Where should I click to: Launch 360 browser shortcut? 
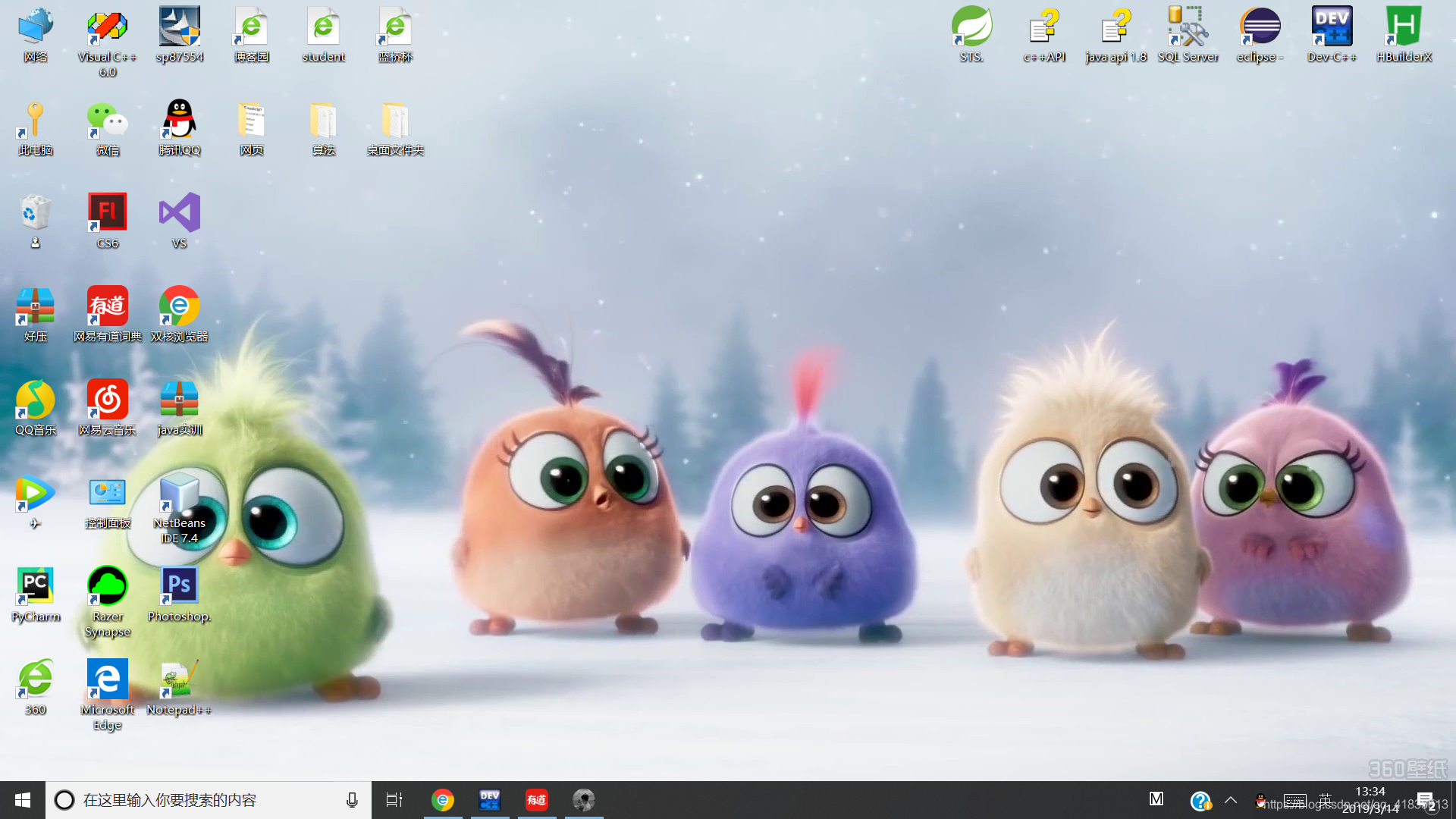[x=36, y=689]
